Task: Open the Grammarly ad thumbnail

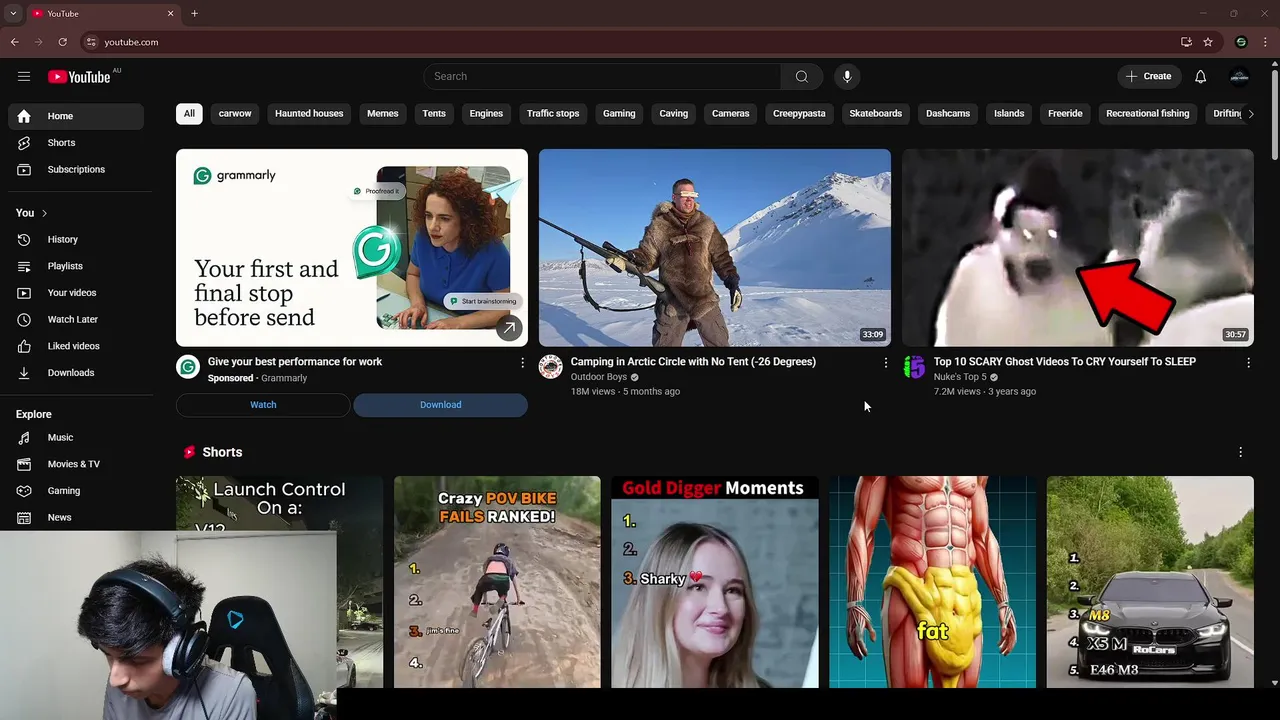Action: click(x=352, y=248)
